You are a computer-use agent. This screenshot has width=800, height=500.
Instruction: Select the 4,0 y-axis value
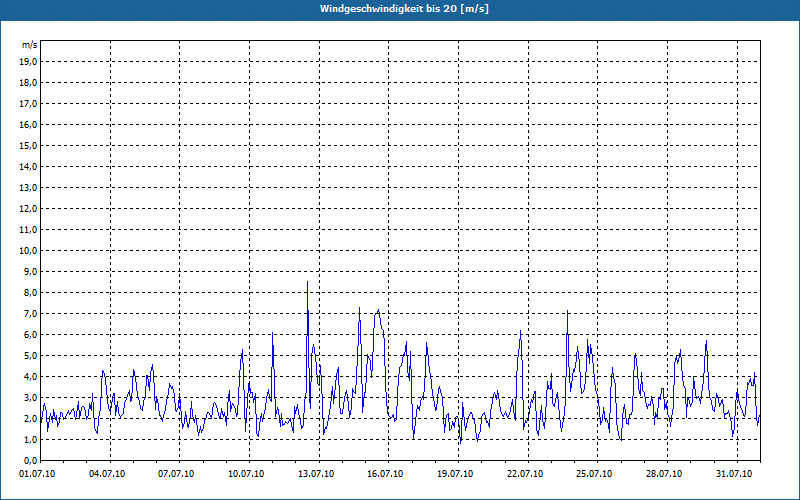pyautogui.click(x=30, y=377)
